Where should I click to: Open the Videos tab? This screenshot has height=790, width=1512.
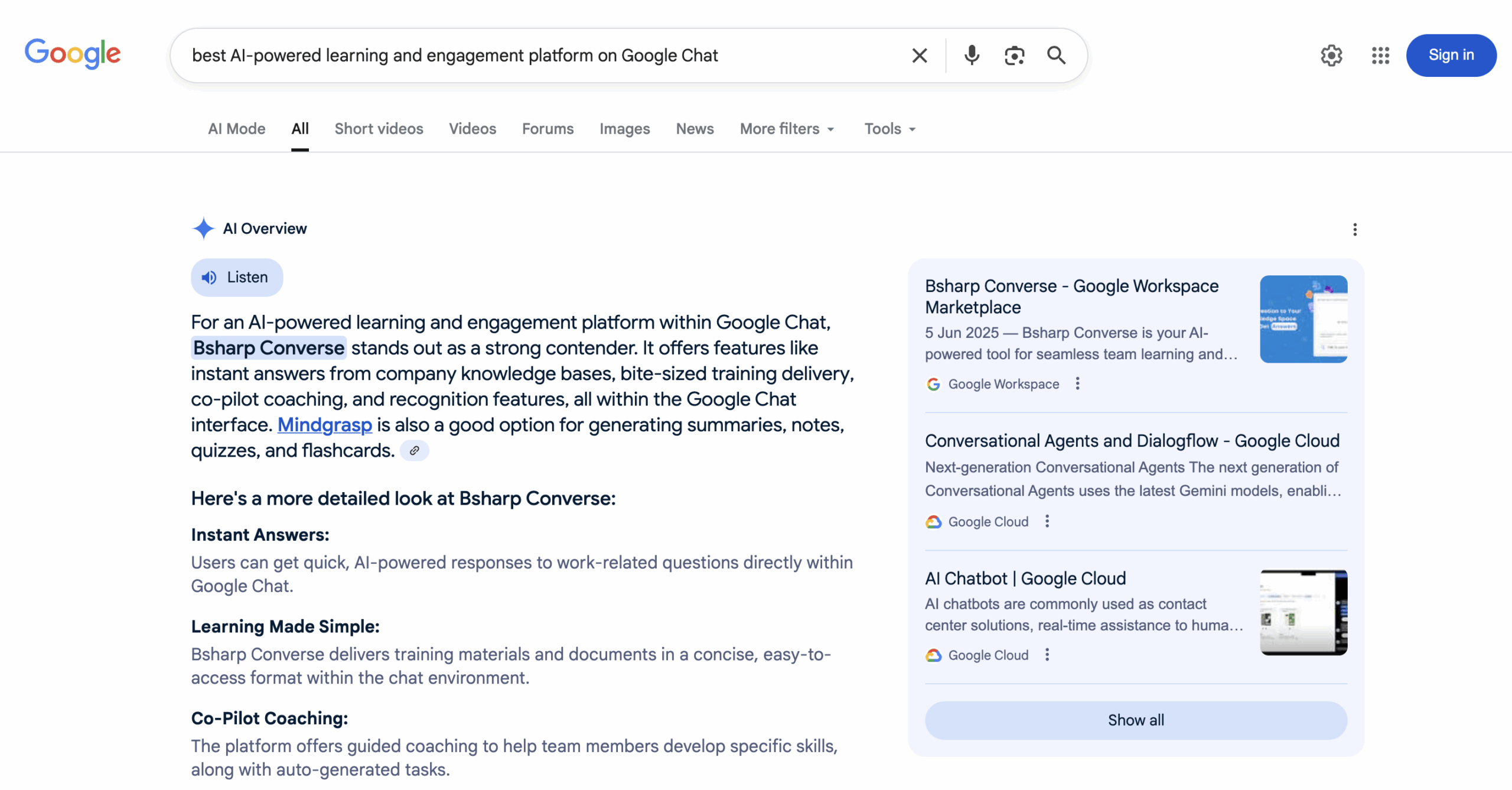472,129
